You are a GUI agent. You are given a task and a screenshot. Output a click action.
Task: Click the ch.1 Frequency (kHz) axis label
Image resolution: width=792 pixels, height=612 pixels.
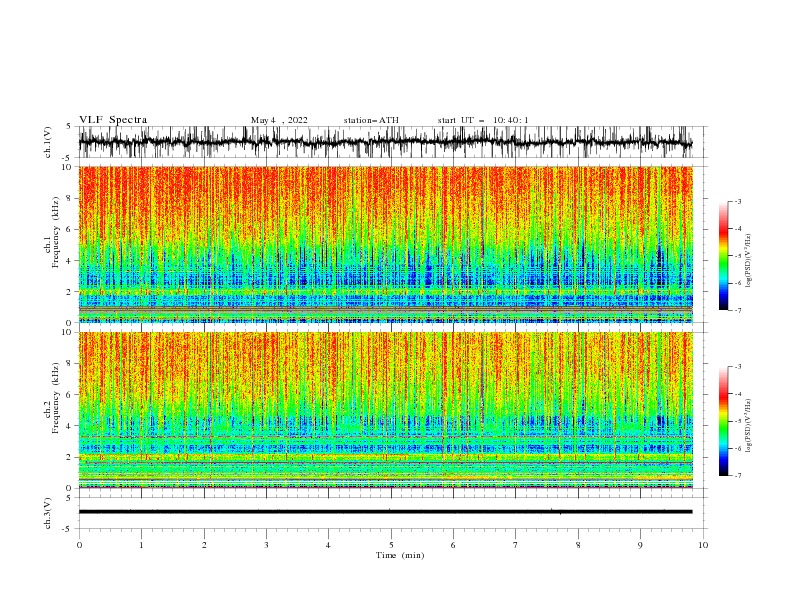[x=52, y=232]
